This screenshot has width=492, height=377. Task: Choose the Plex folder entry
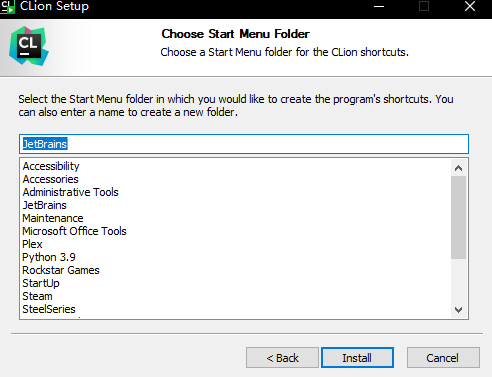pos(32,244)
